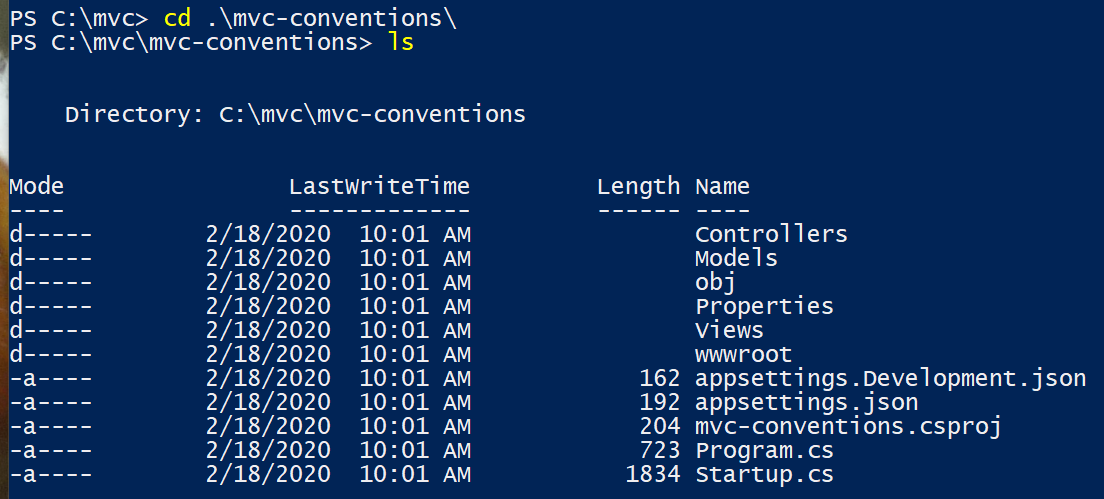This screenshot has width=1104, height=499.
Task: Click the 723 length value of Program.cs
Action: coord(660,450)
